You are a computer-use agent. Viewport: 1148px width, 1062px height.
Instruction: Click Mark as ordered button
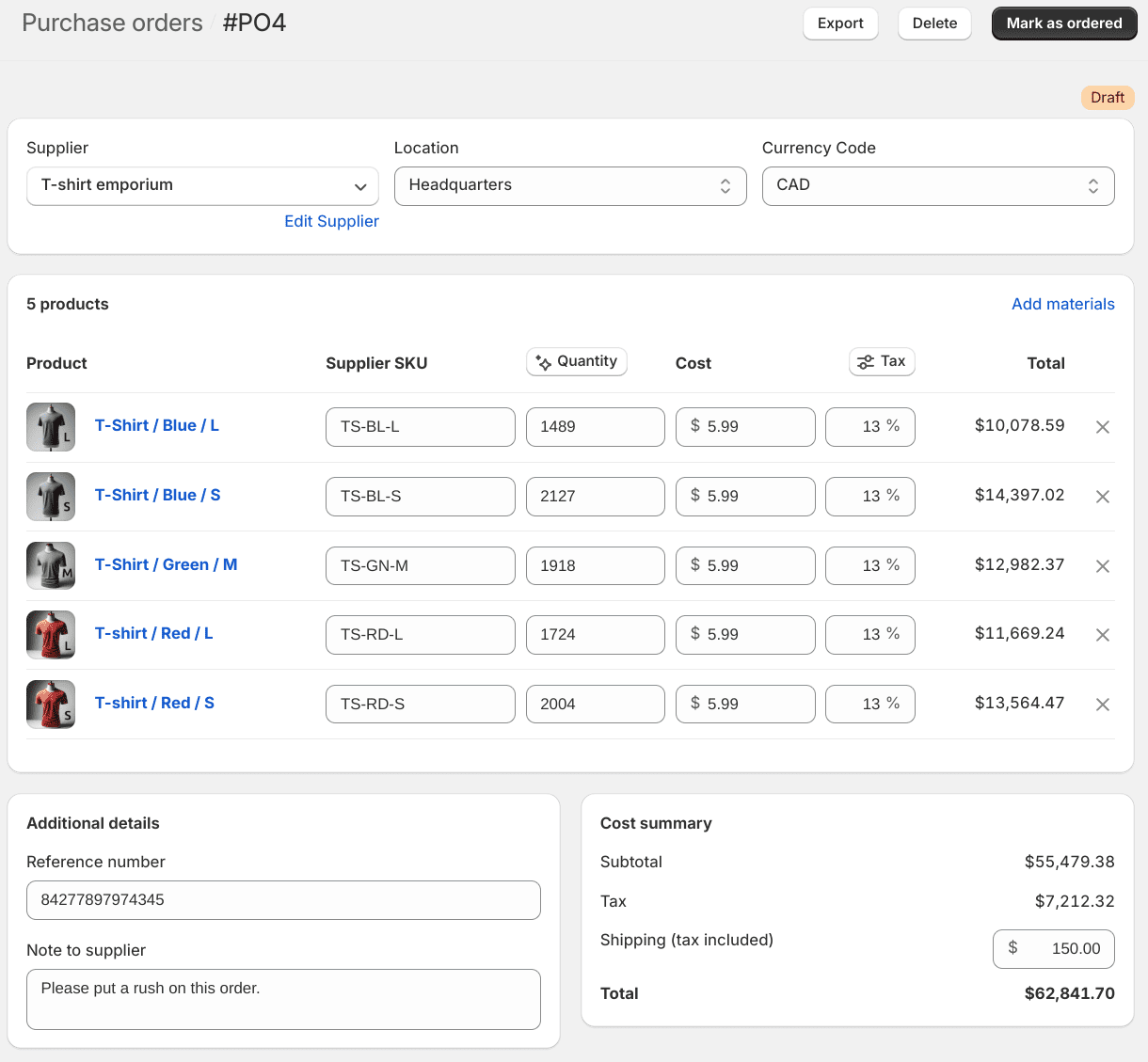point(1064,24)
